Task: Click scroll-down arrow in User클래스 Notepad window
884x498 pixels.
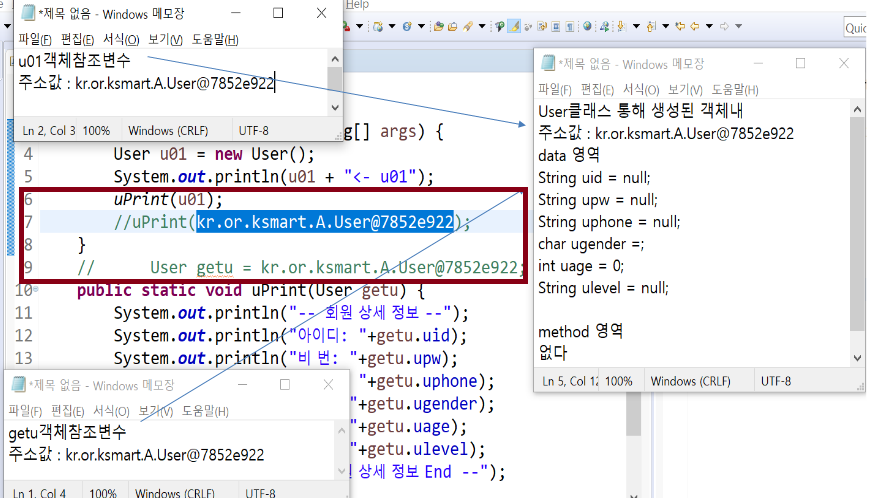Action: click(x=858, y=358)
